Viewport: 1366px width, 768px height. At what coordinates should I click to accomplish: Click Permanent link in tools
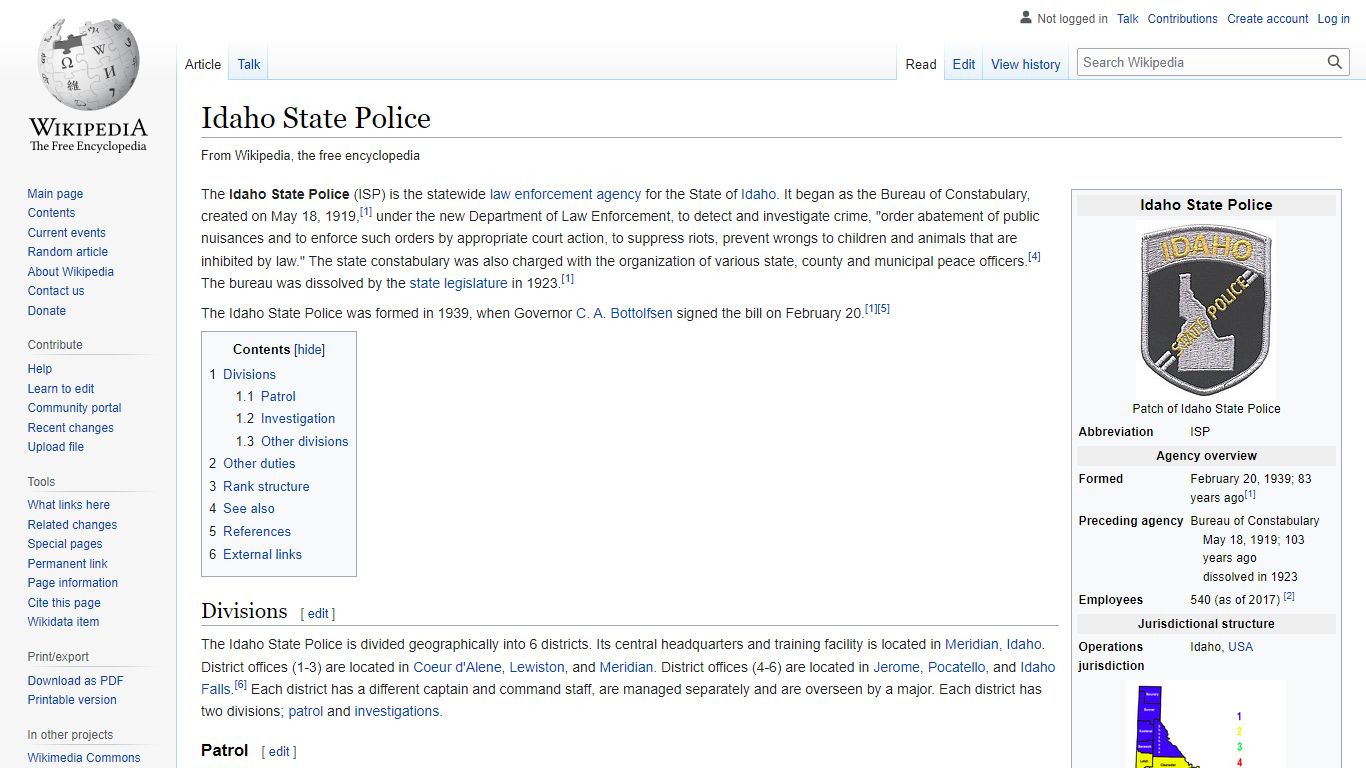point(67,564)
